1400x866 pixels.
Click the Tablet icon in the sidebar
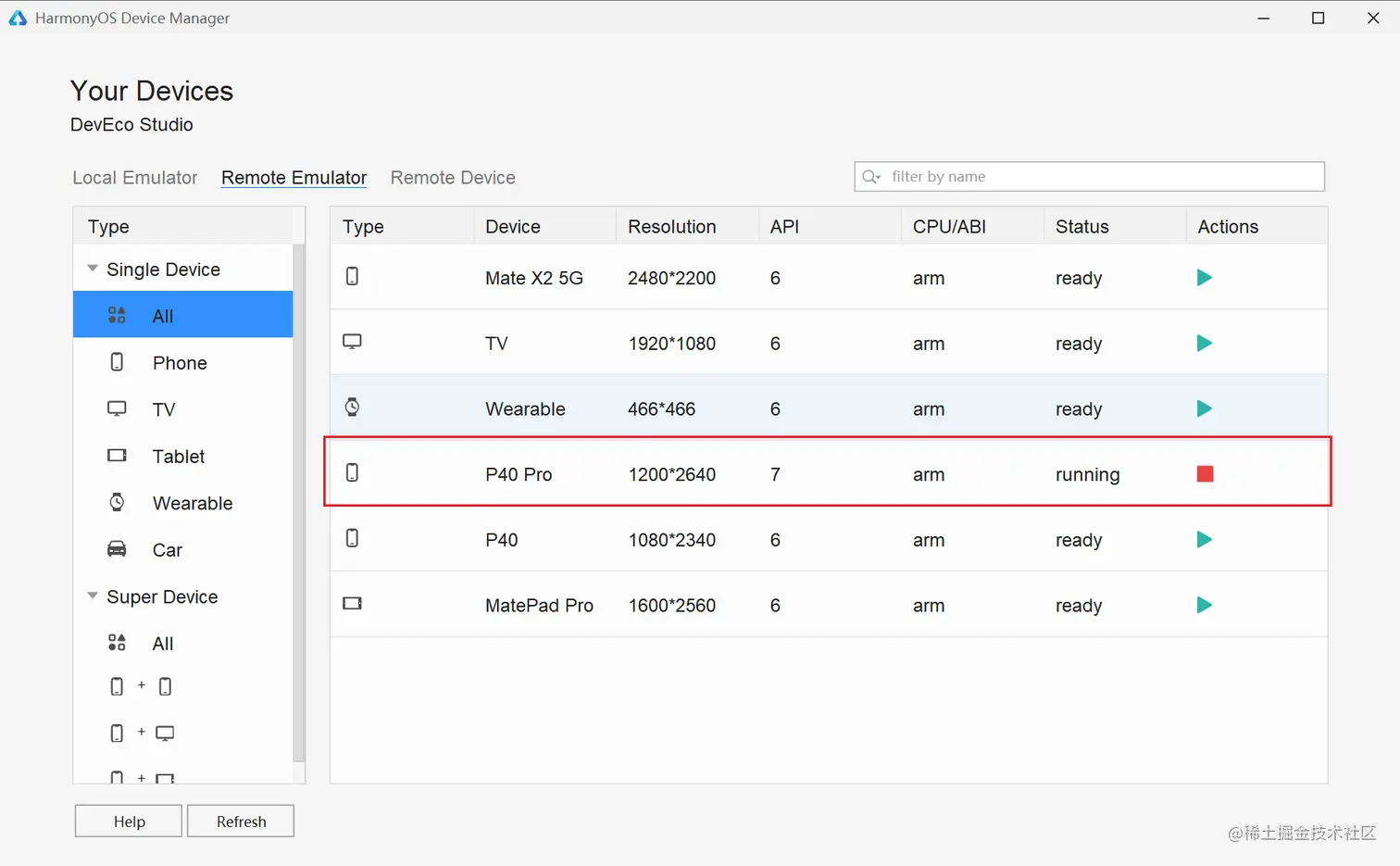click(x=117, y=456)
